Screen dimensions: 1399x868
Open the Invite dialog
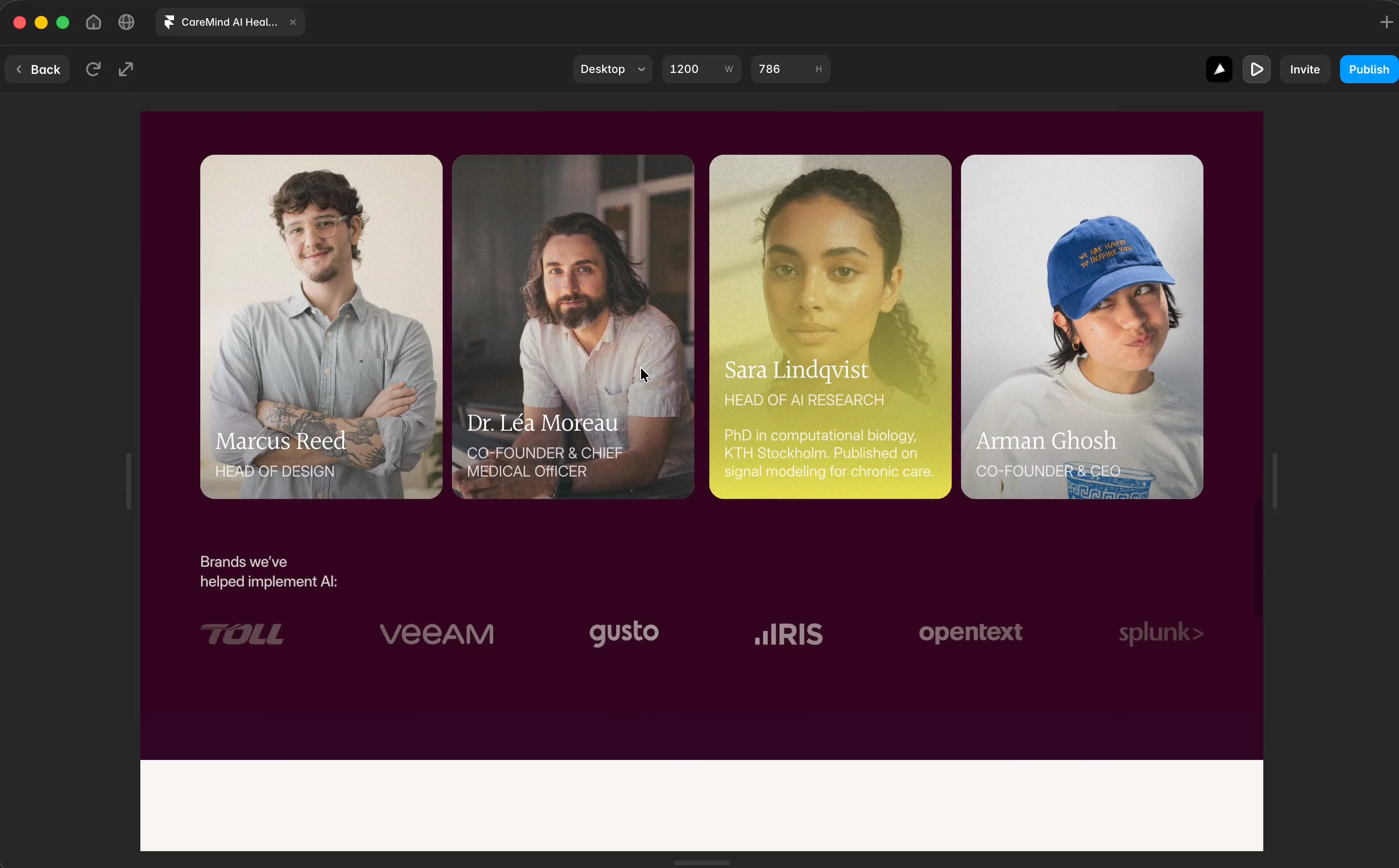[1305, 70]
